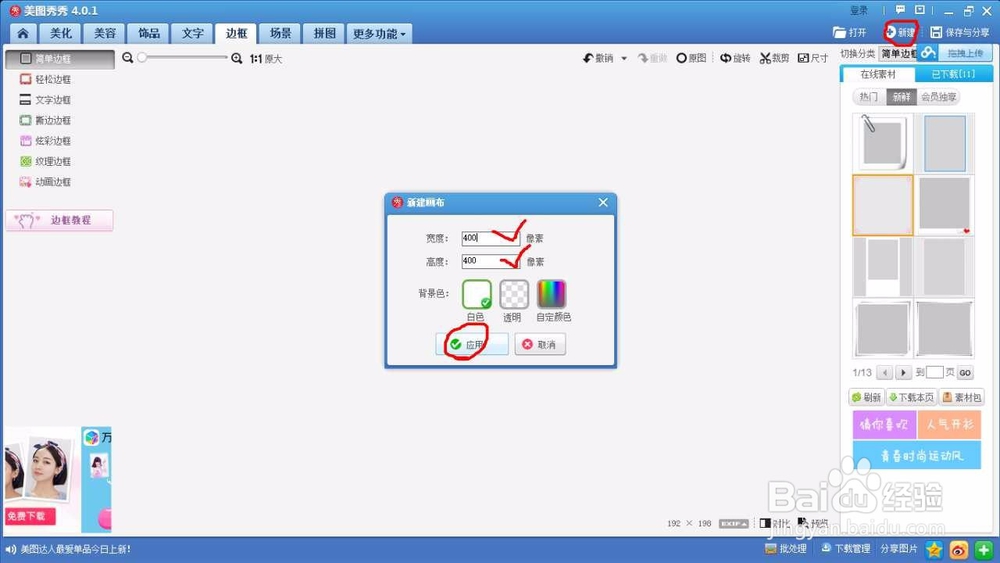This screenshot has width=1000, height=563.
Task: Switch to 已下载 tab
Action: pyautogui.click(x=953, y=75)
